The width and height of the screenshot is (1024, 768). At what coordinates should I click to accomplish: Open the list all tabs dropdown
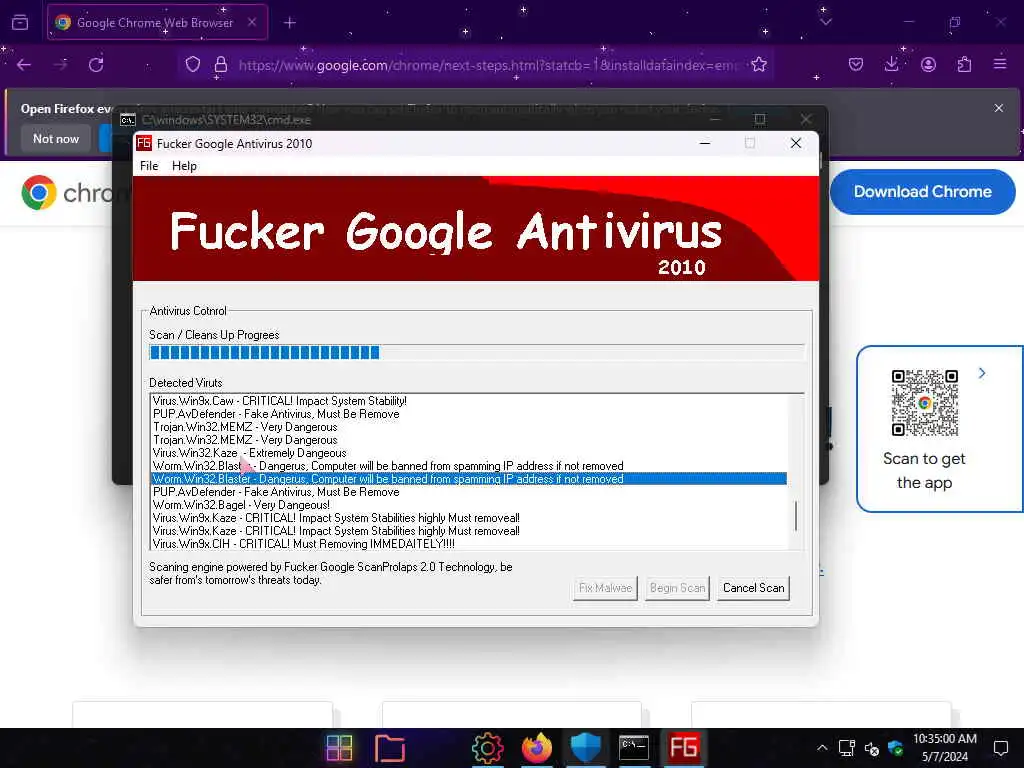coord(825,22)
